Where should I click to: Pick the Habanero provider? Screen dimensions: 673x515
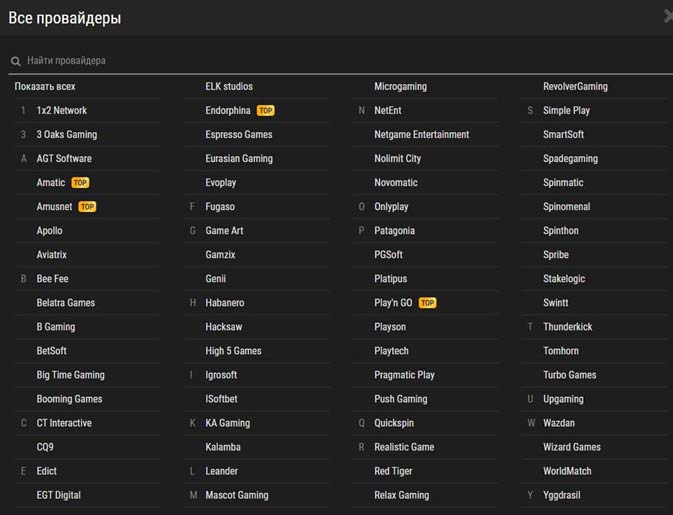pos(225,303)
